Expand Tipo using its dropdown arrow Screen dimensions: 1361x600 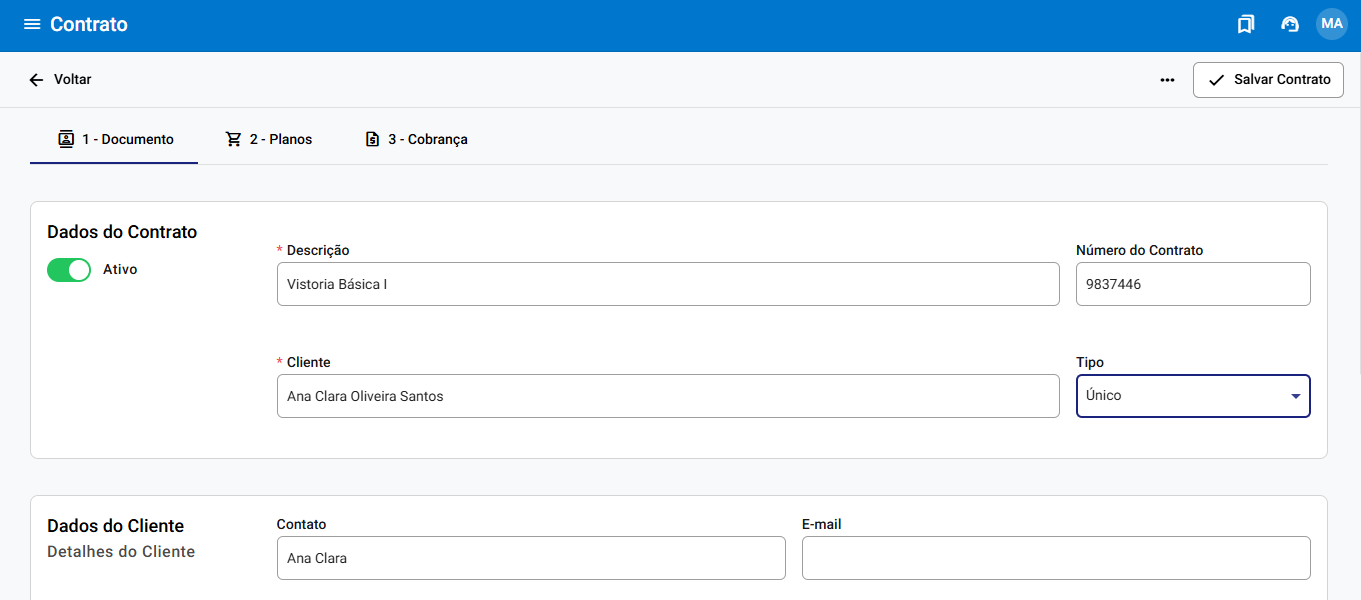pos(1295,396)
